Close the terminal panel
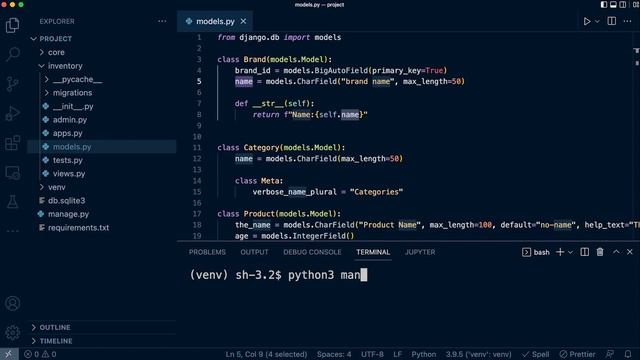This screenshot has width=640, height=360. 630,252
